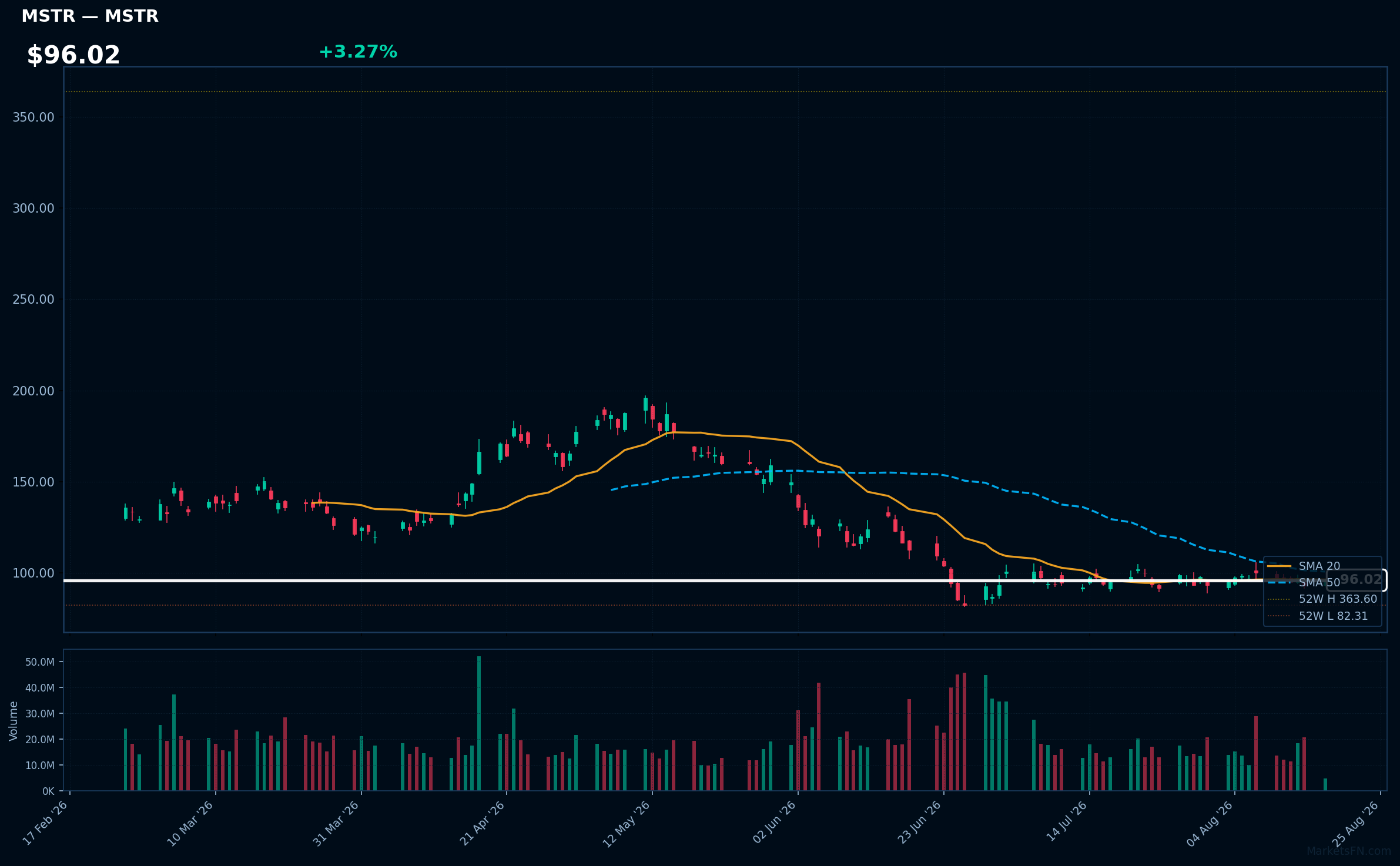Click the 14 Jul '26 date label
The height and width of the screenshot is (866, 1400).
point(1067,821)
